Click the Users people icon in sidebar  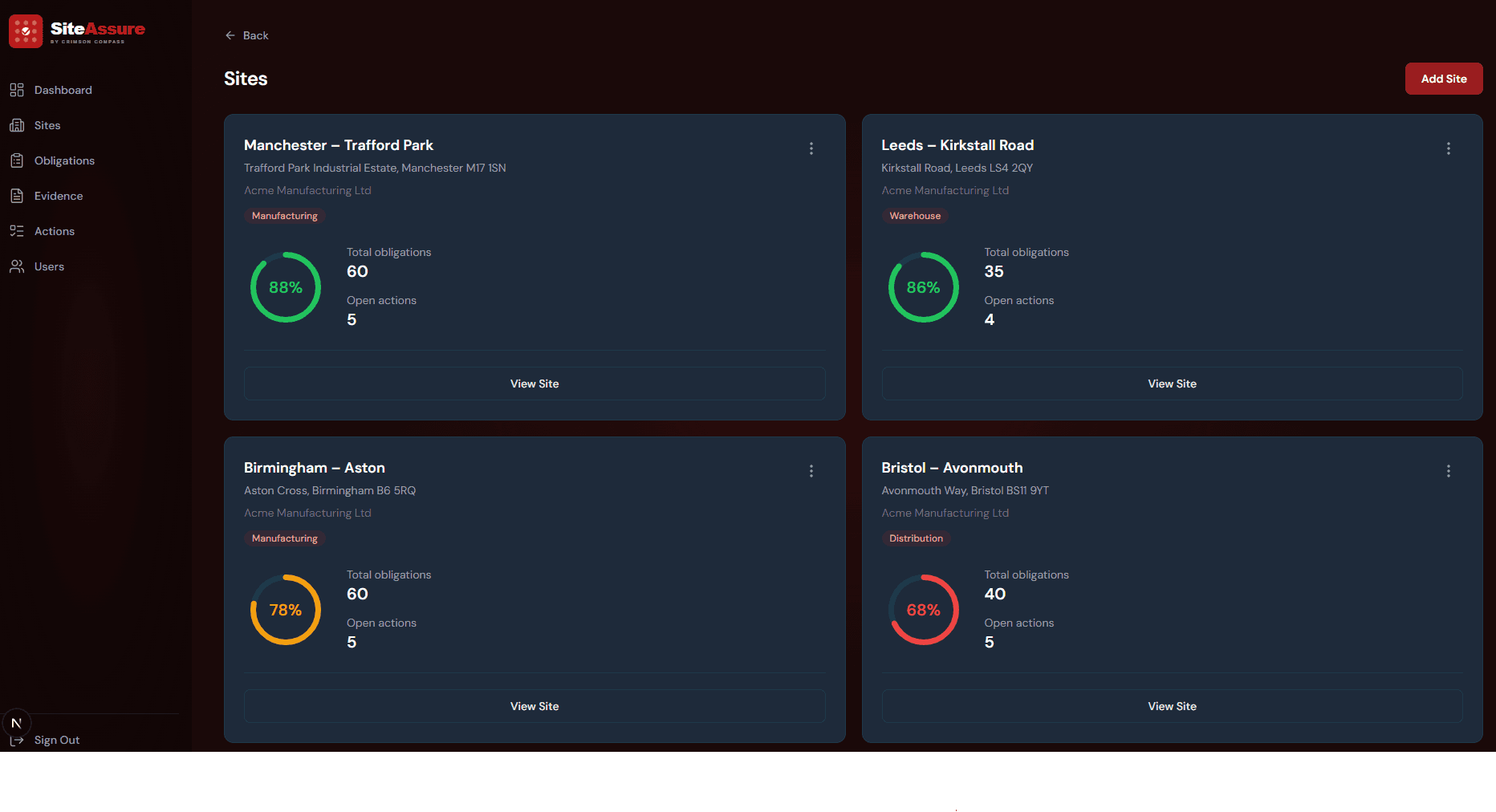click(x=17, y=266)
